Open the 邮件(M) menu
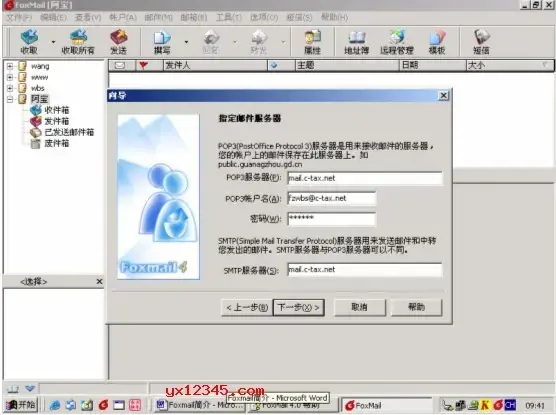The height and width of the screenshot is (415, 556). 159,17
